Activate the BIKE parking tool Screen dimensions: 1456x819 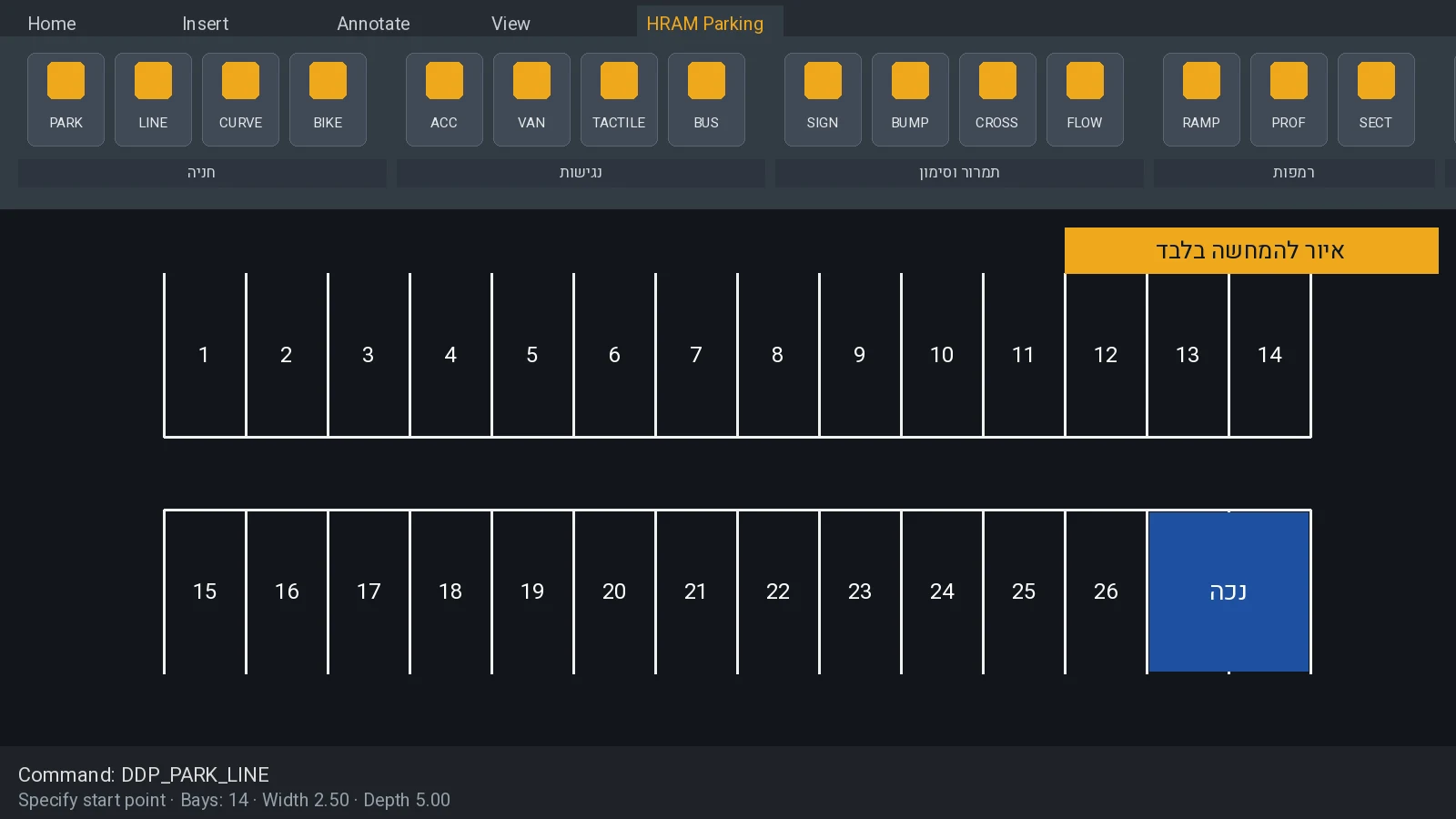pyautogui.click(x=328, y=99)
